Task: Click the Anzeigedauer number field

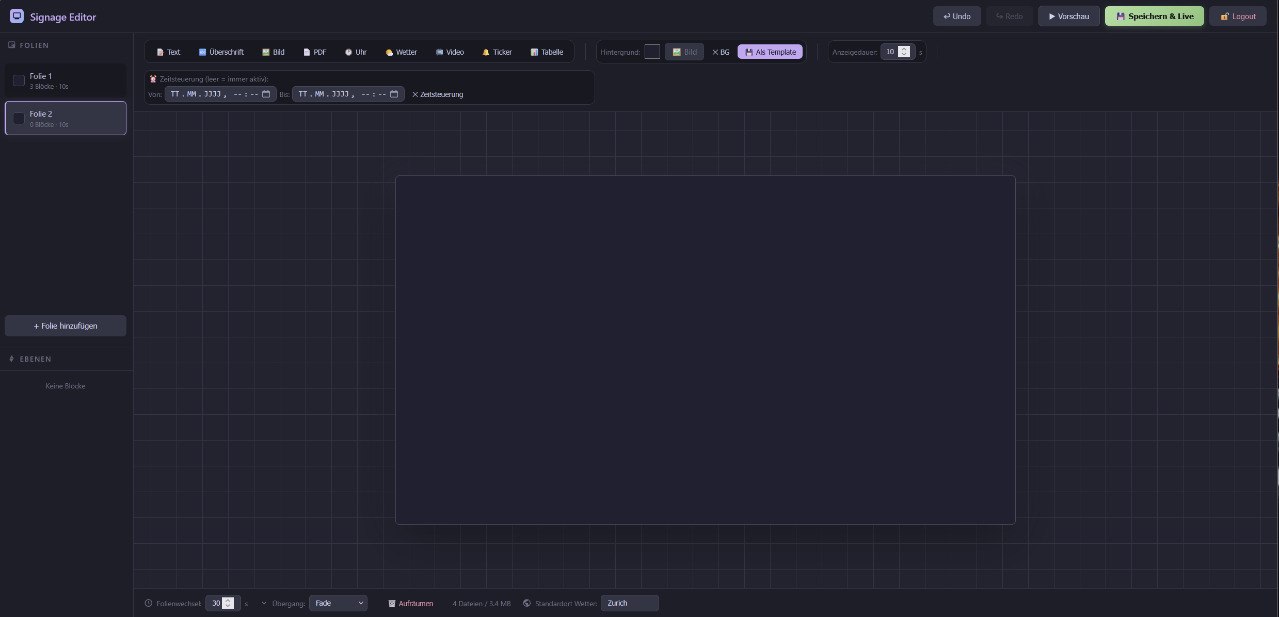Action: [x=897, y=52]
